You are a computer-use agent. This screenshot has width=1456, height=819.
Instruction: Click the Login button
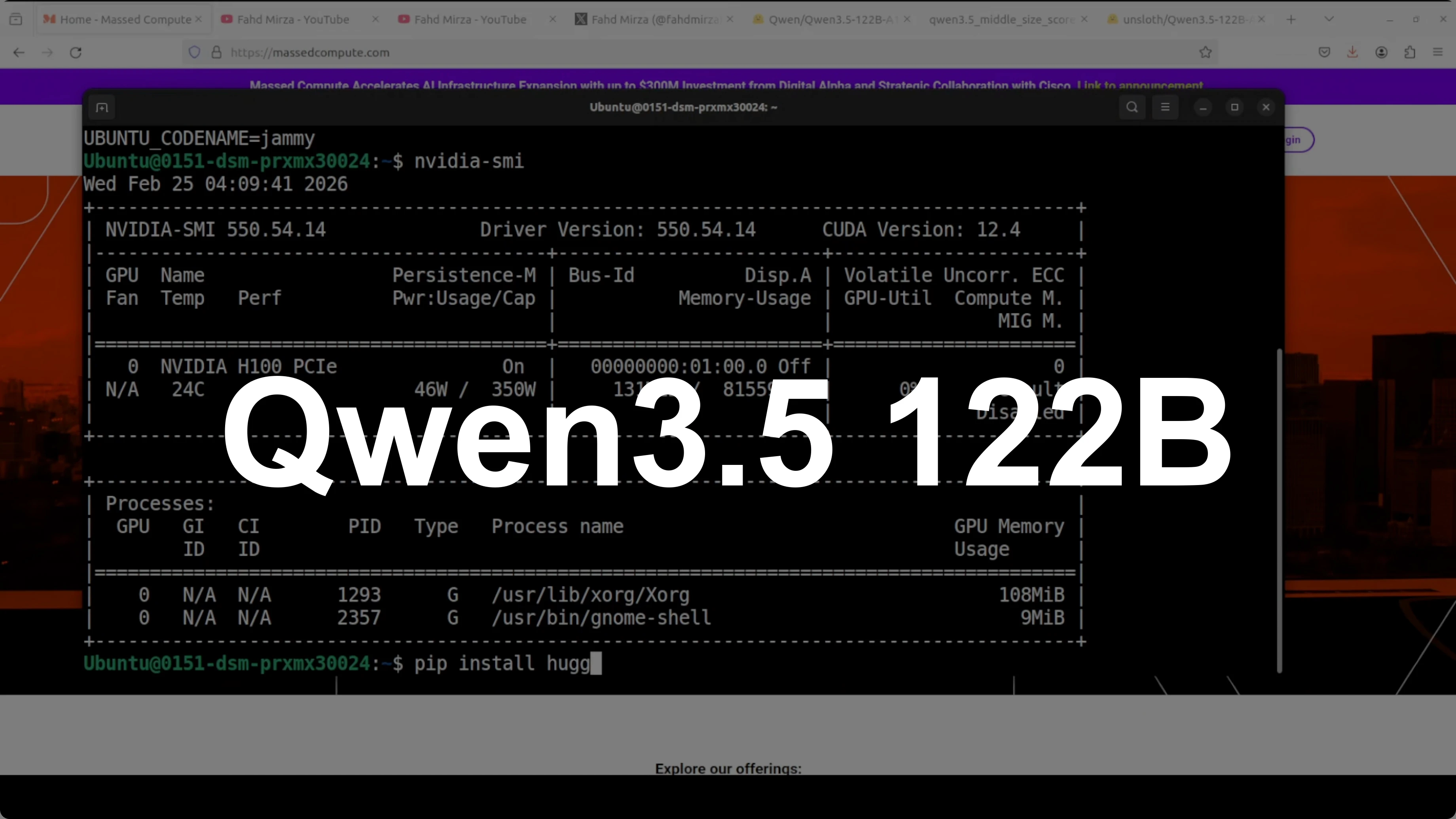coord(1293,140)
